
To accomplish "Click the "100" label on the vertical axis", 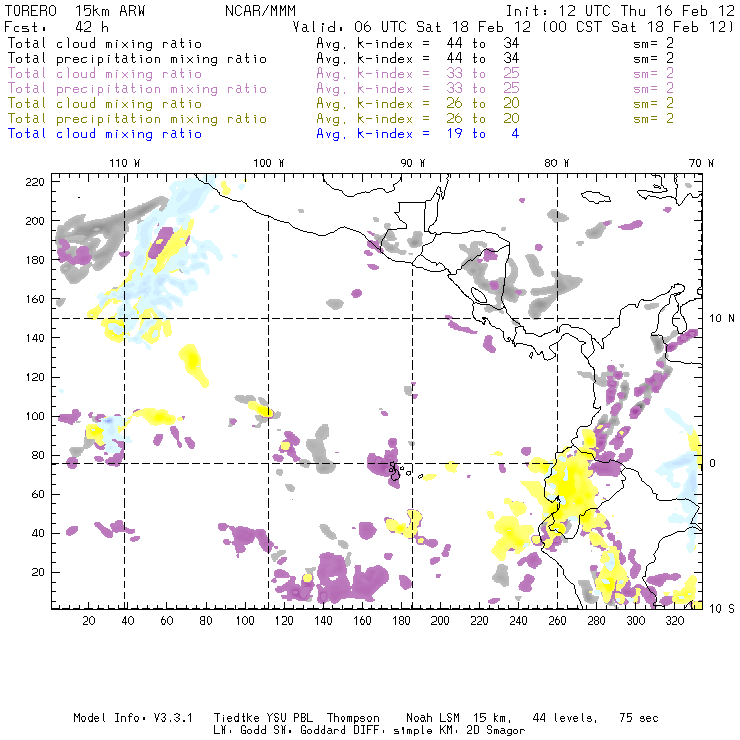I will [x=35, y=416].
